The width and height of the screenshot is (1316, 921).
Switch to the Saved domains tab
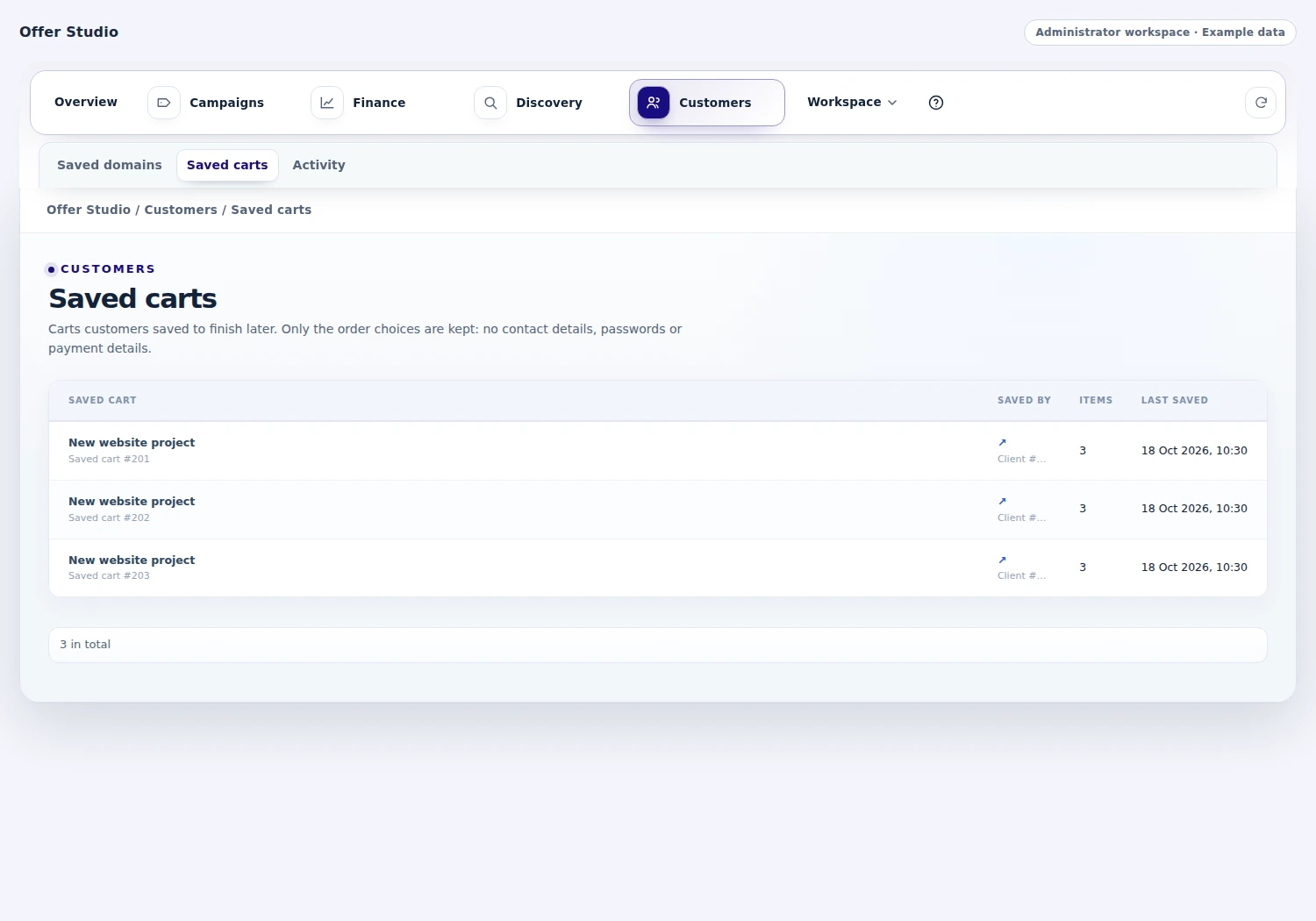click(110, 165)
